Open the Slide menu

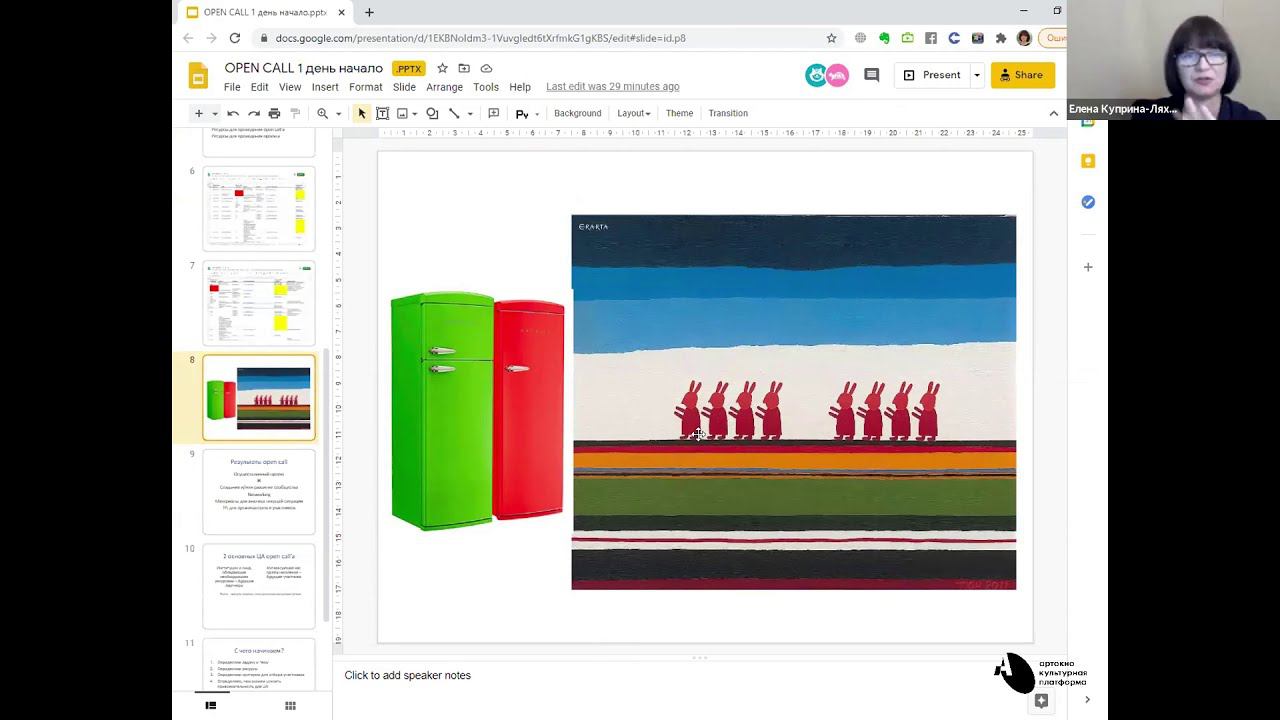click(x=404, y=87)
